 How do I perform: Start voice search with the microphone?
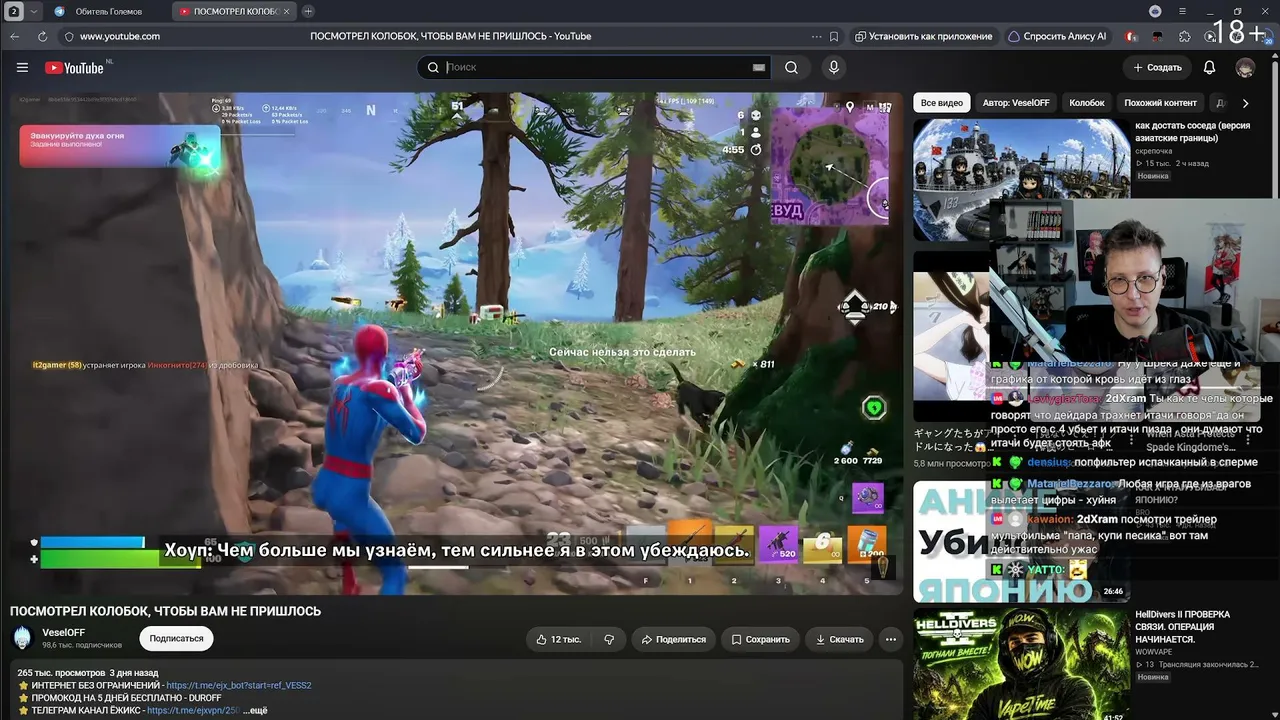834,67
